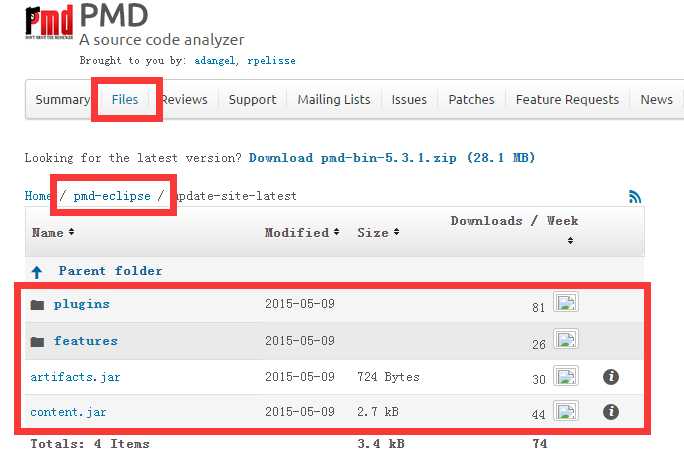
Task: Click the plugins folder icon
Action: coord(38,305)
